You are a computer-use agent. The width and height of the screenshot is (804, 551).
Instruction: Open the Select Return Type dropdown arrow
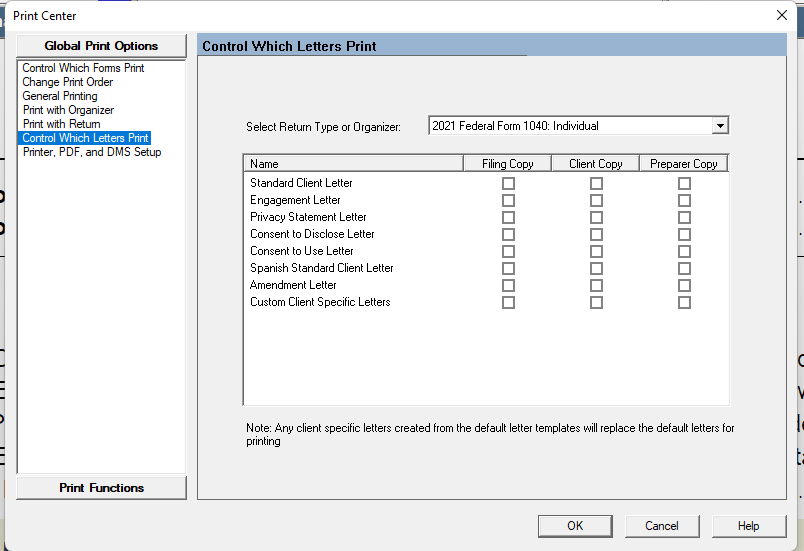(x=719, y=126)
